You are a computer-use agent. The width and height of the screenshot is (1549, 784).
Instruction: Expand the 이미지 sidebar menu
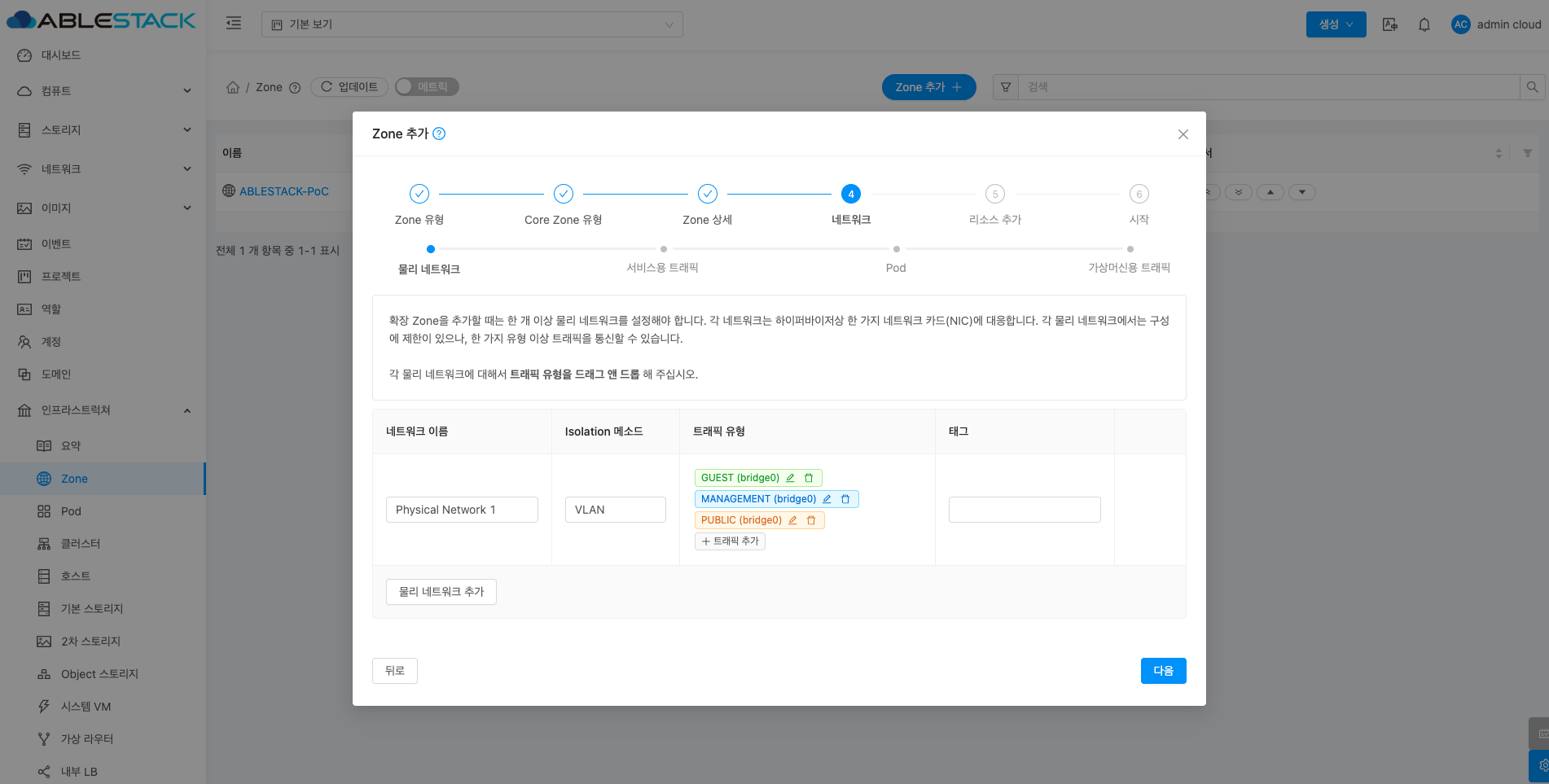click(x=103, y=208)
